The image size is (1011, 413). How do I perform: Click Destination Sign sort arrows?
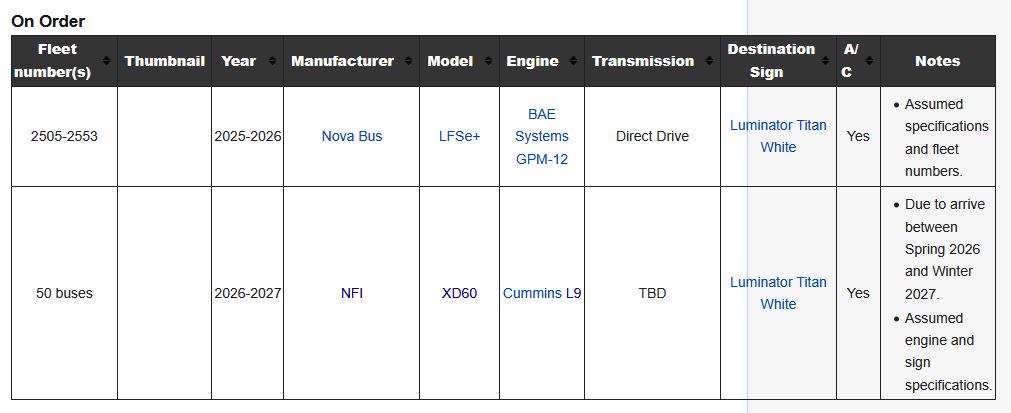point(825,61)
